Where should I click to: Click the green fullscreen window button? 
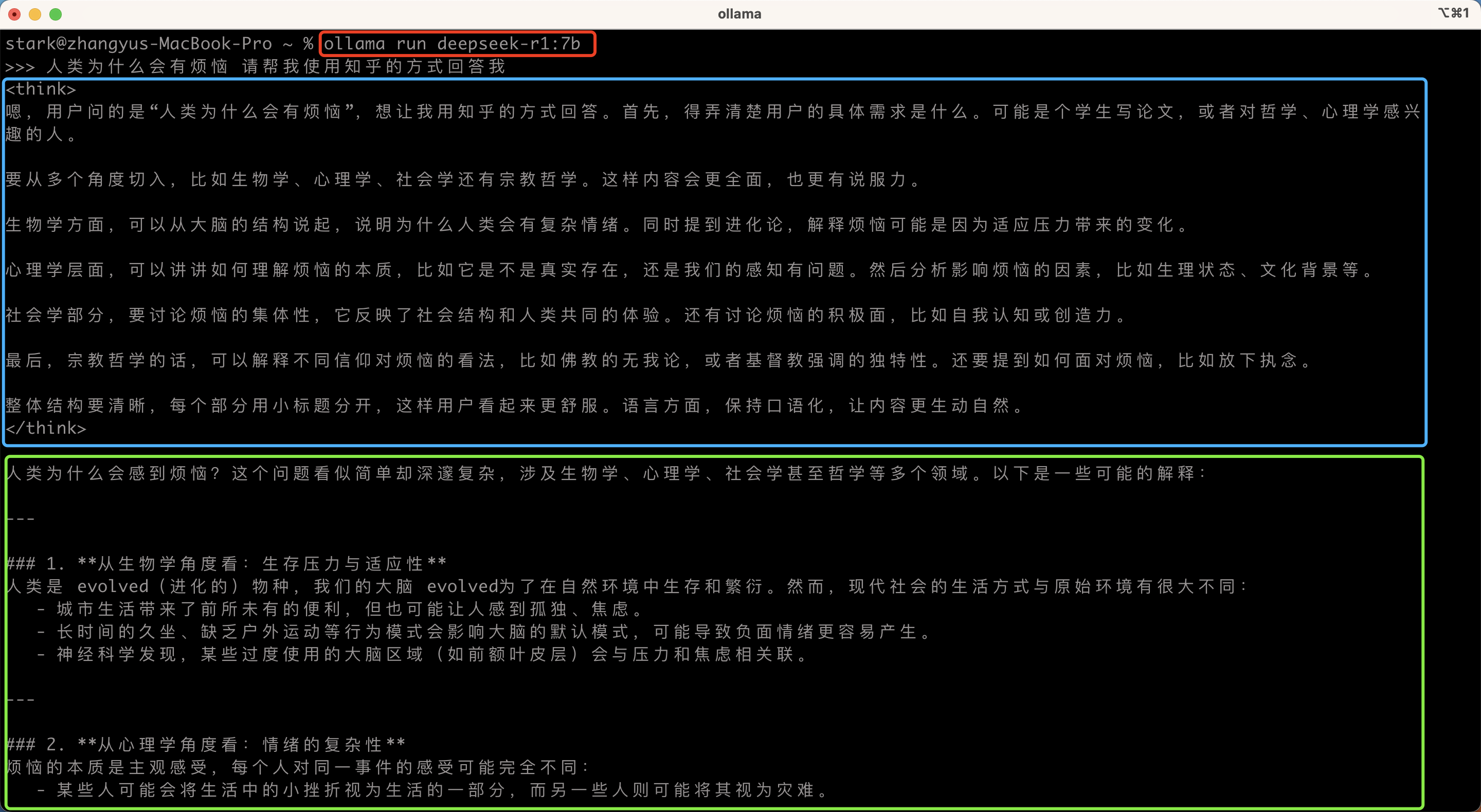(x=56, y=14)
